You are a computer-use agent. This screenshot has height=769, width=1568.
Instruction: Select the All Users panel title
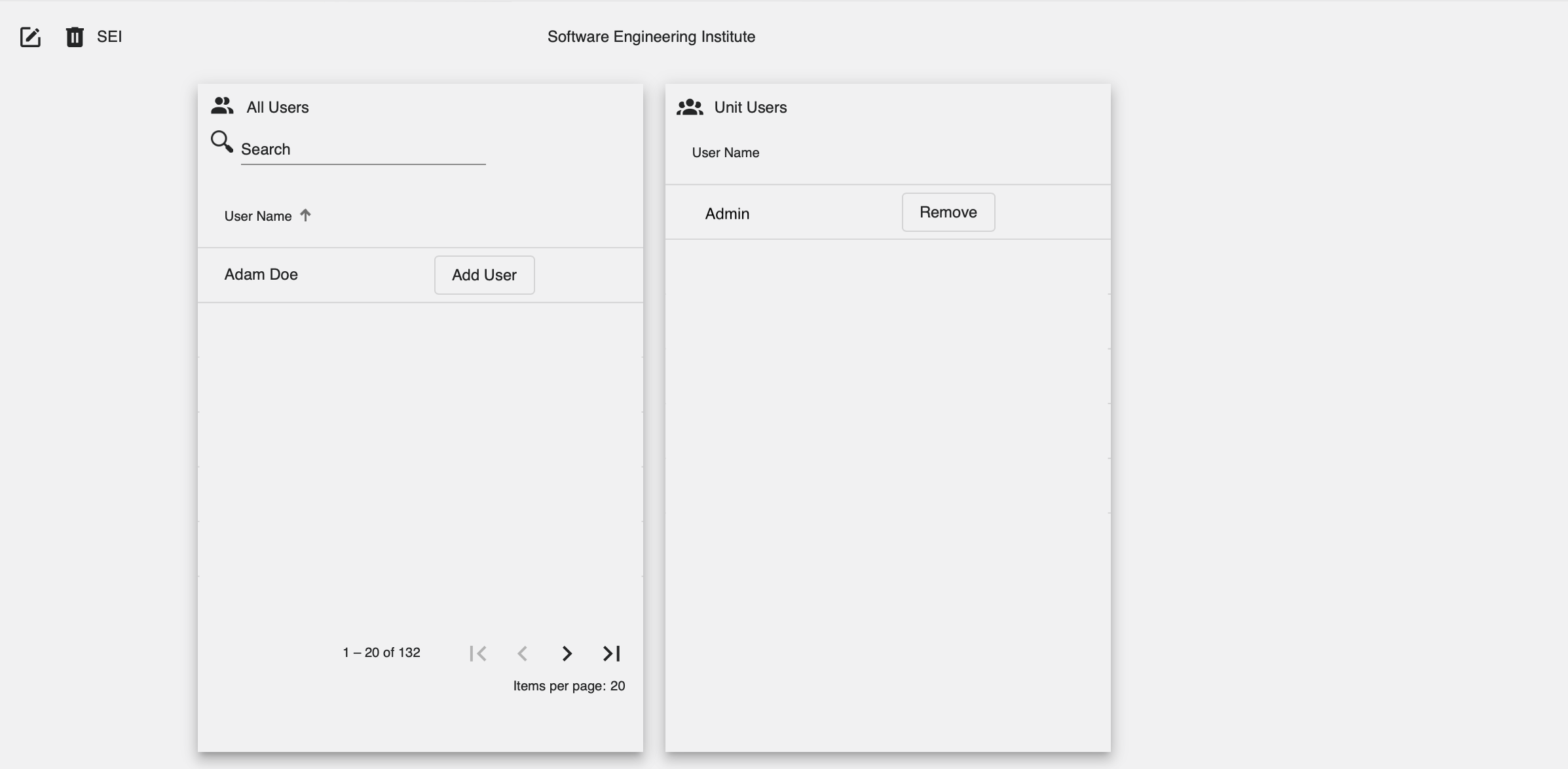point(277,106)
